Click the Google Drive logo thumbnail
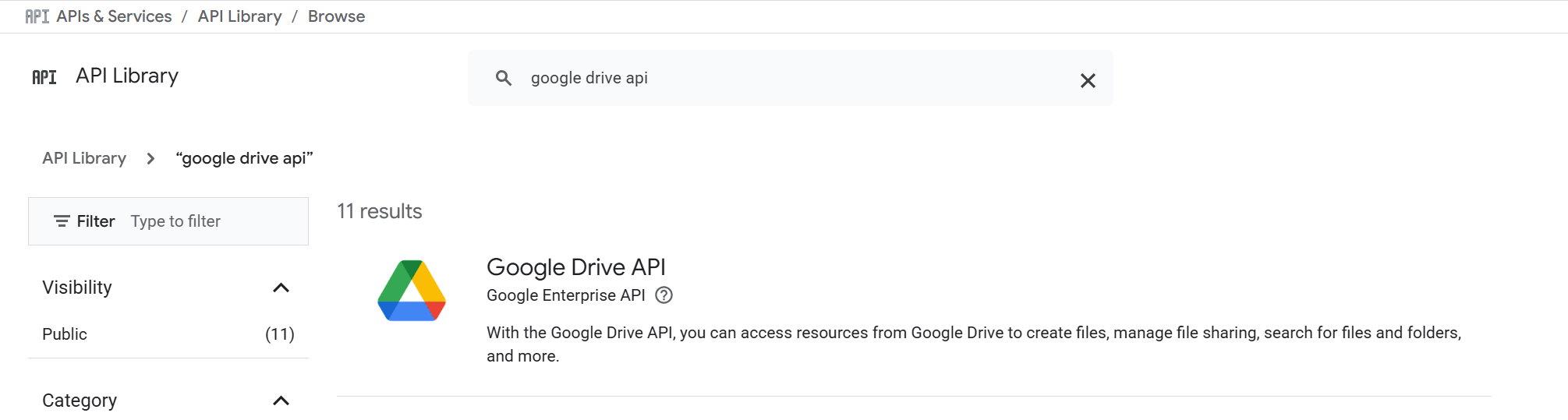Screen dimensions: 1568x420 click(x=412, y=291)
